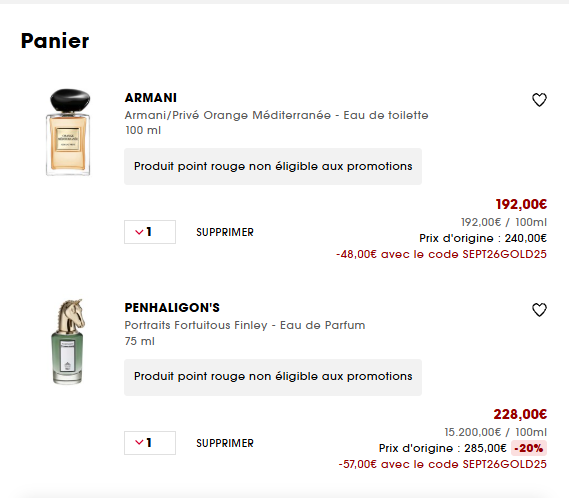
Task: Click the Panier heading
Action: coord(55,41)
